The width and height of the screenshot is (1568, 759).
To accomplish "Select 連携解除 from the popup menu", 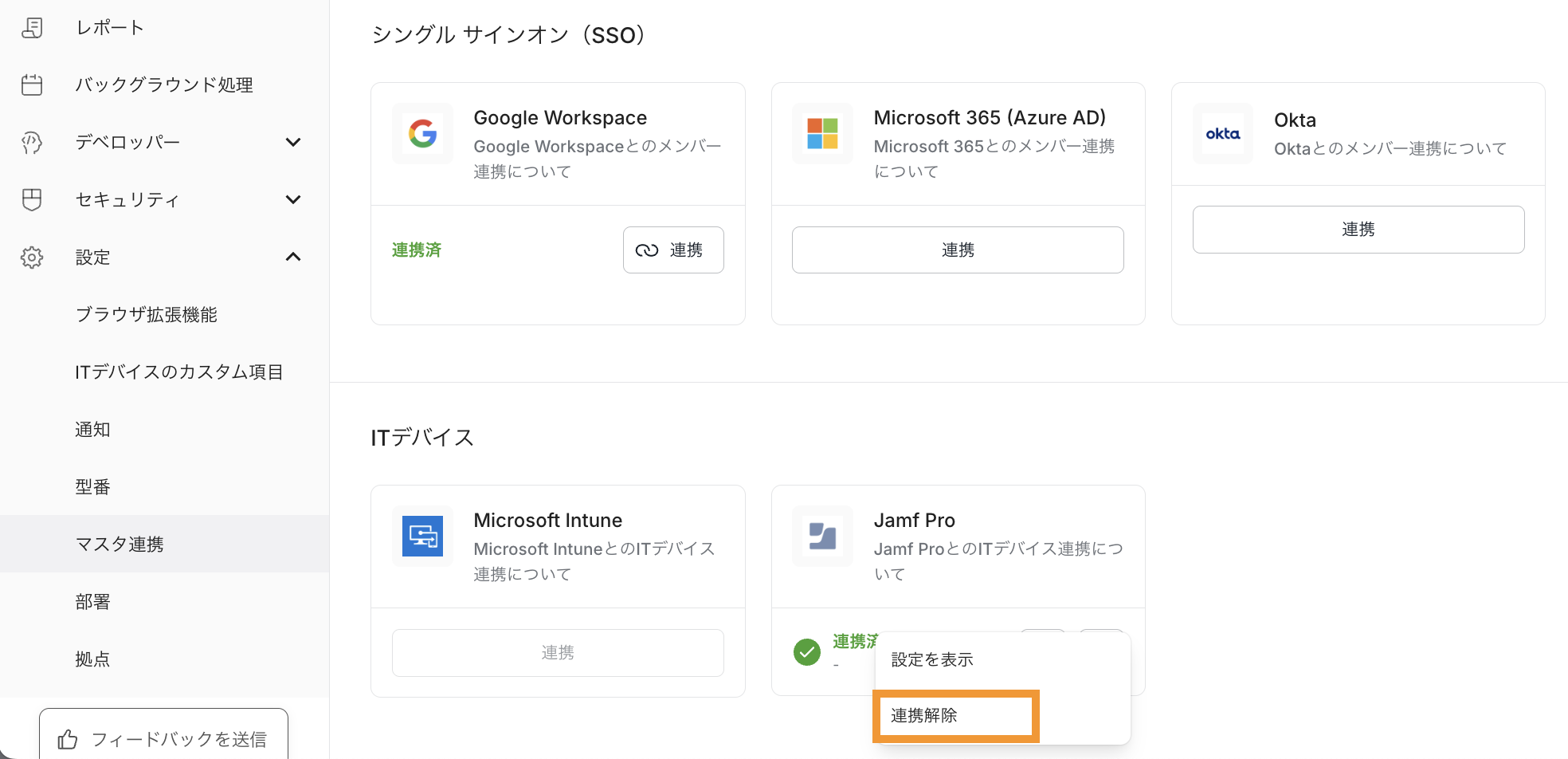I will 955,716.
